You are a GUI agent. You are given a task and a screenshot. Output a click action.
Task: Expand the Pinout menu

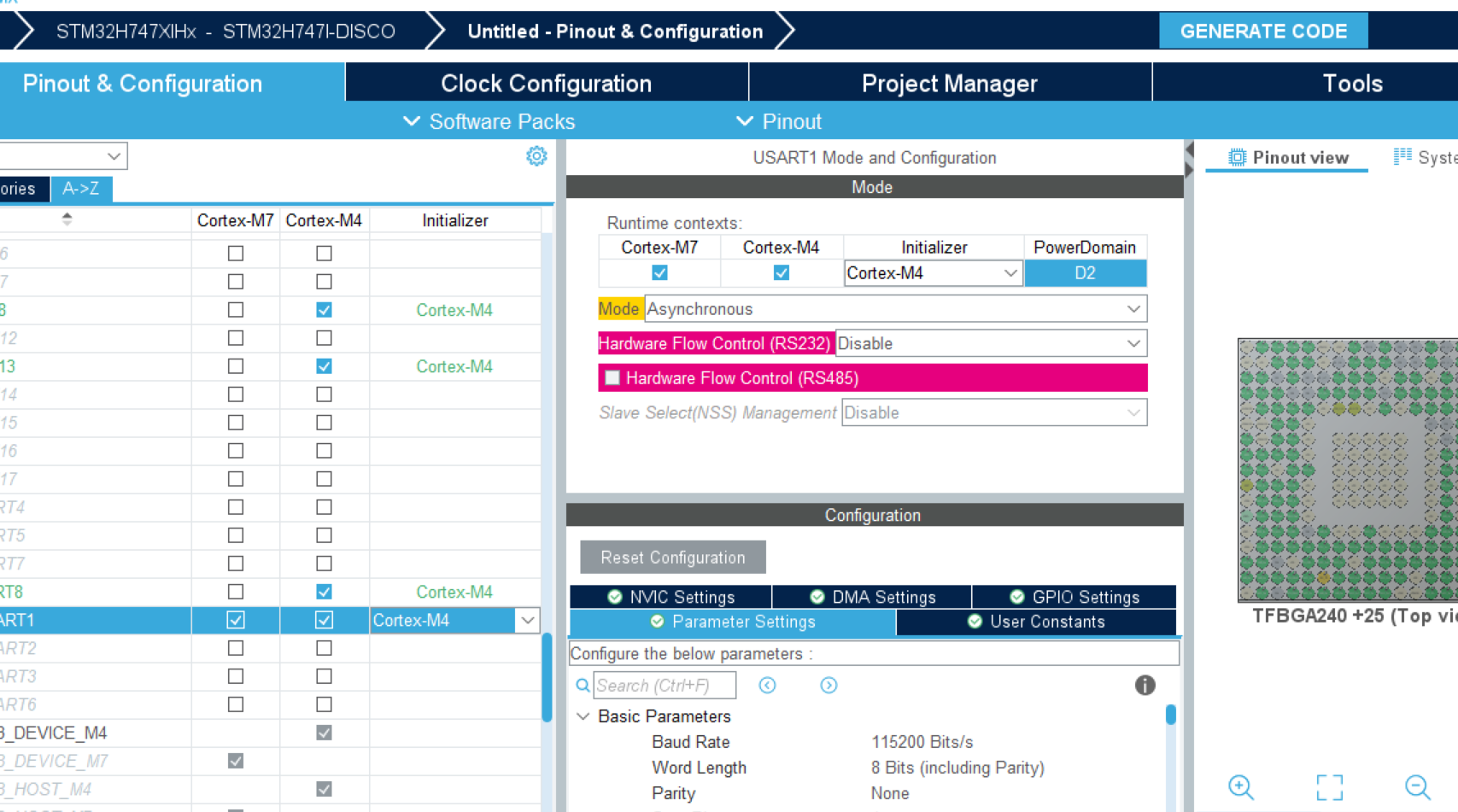[x=779, y=121]
